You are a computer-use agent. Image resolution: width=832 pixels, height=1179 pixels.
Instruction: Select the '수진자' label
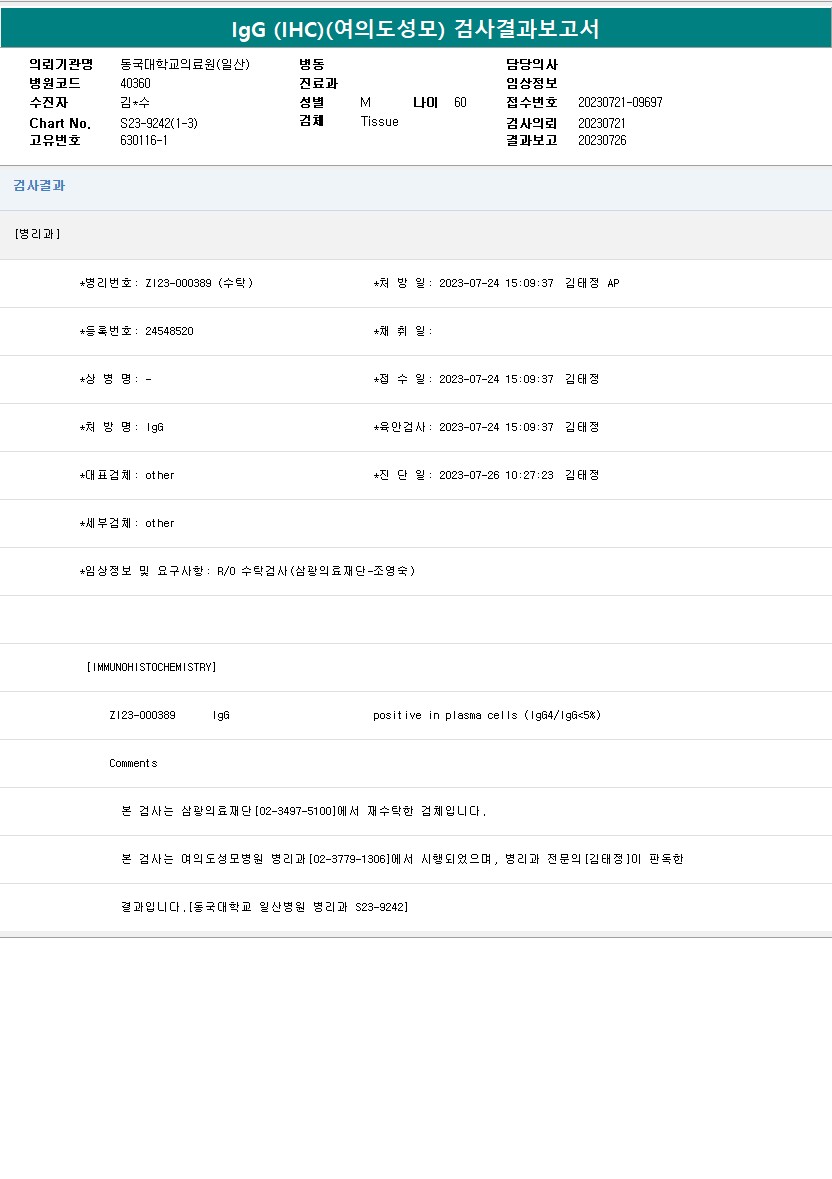49,102
